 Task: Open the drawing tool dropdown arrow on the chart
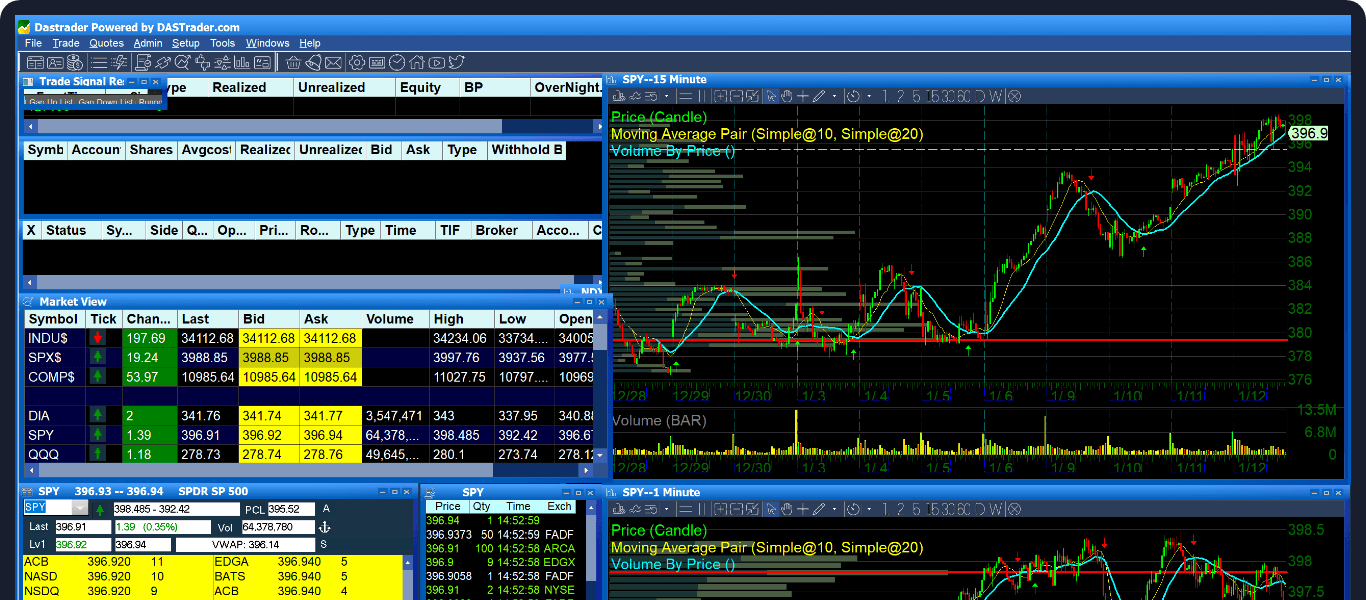pos(833,95)
